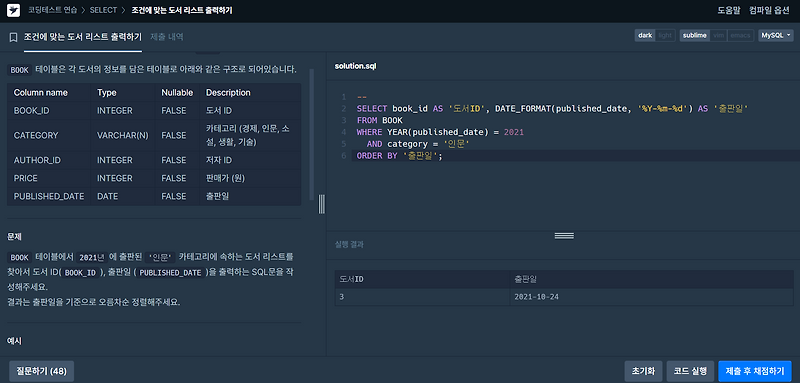Open the SELECT breadcrumb link
The height and width of the screenshot is (383, 800).
(104, 10)
